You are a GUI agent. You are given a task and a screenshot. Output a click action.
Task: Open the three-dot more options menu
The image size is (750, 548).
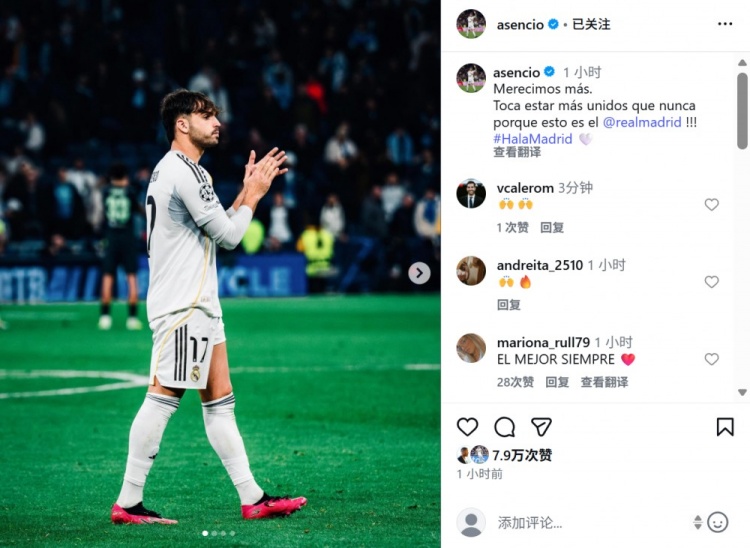click(x=725, y=24)
